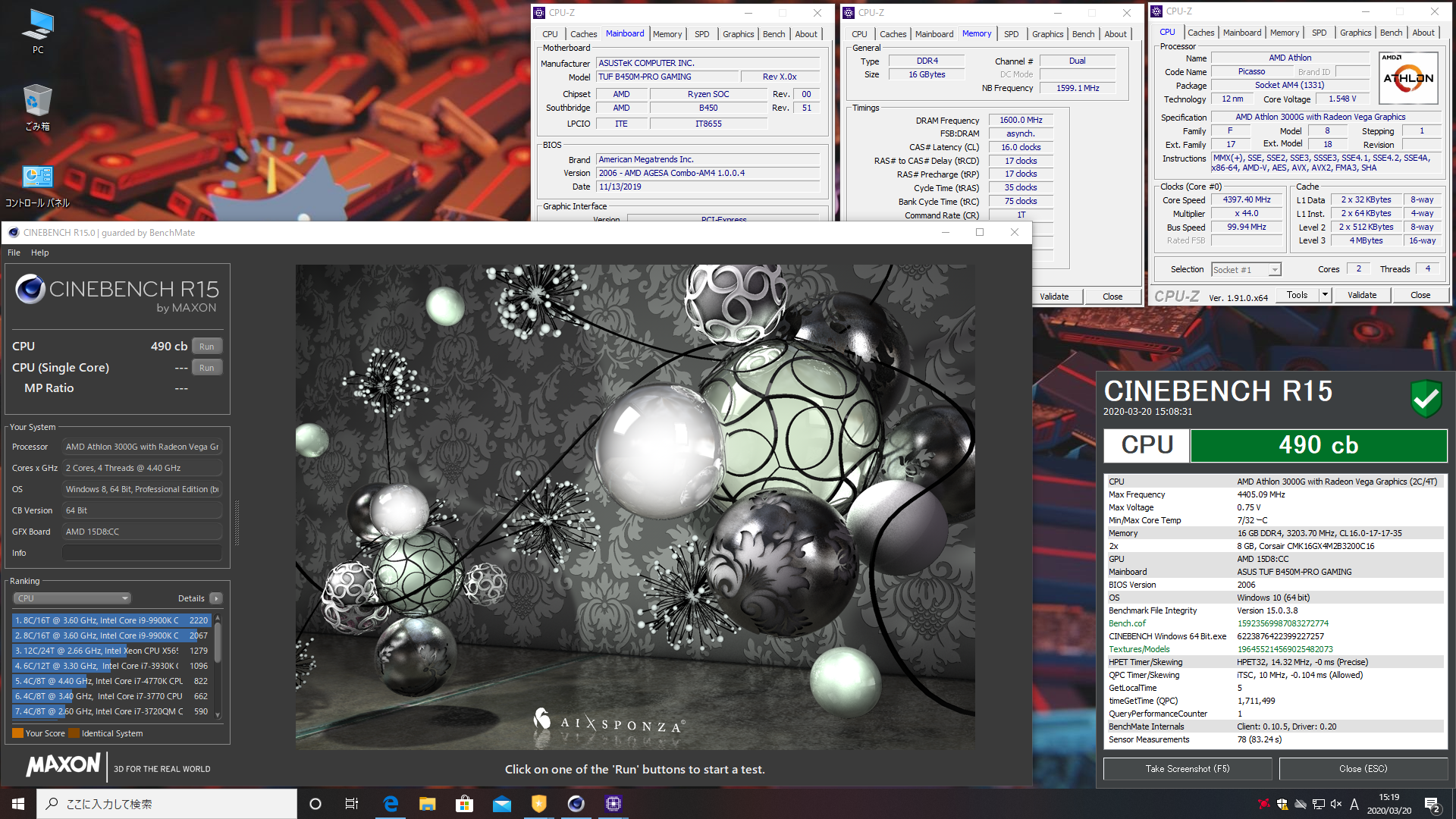Viewport: 1456px width, 819px height.
Task: Toggle the IME input mode indicator A
Action: pyautogui.click(x=1354, y=804)
